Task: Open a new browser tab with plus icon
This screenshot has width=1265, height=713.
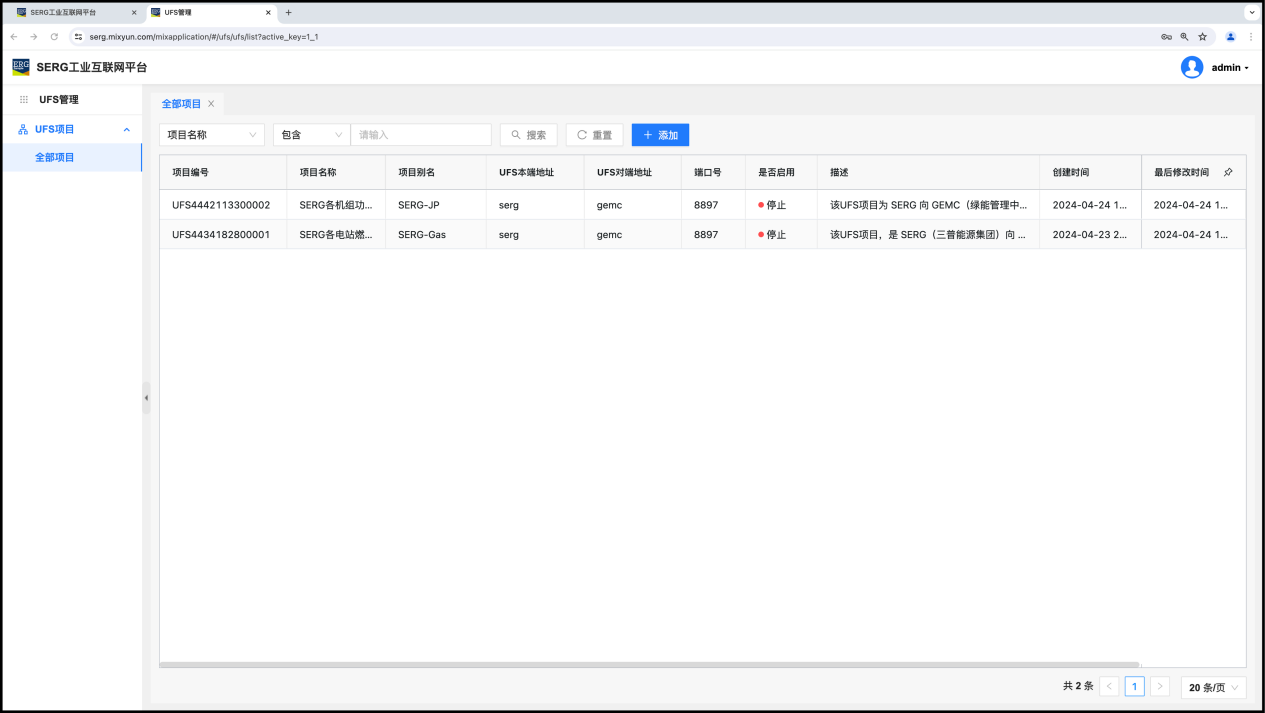Action: click(289, 13)
